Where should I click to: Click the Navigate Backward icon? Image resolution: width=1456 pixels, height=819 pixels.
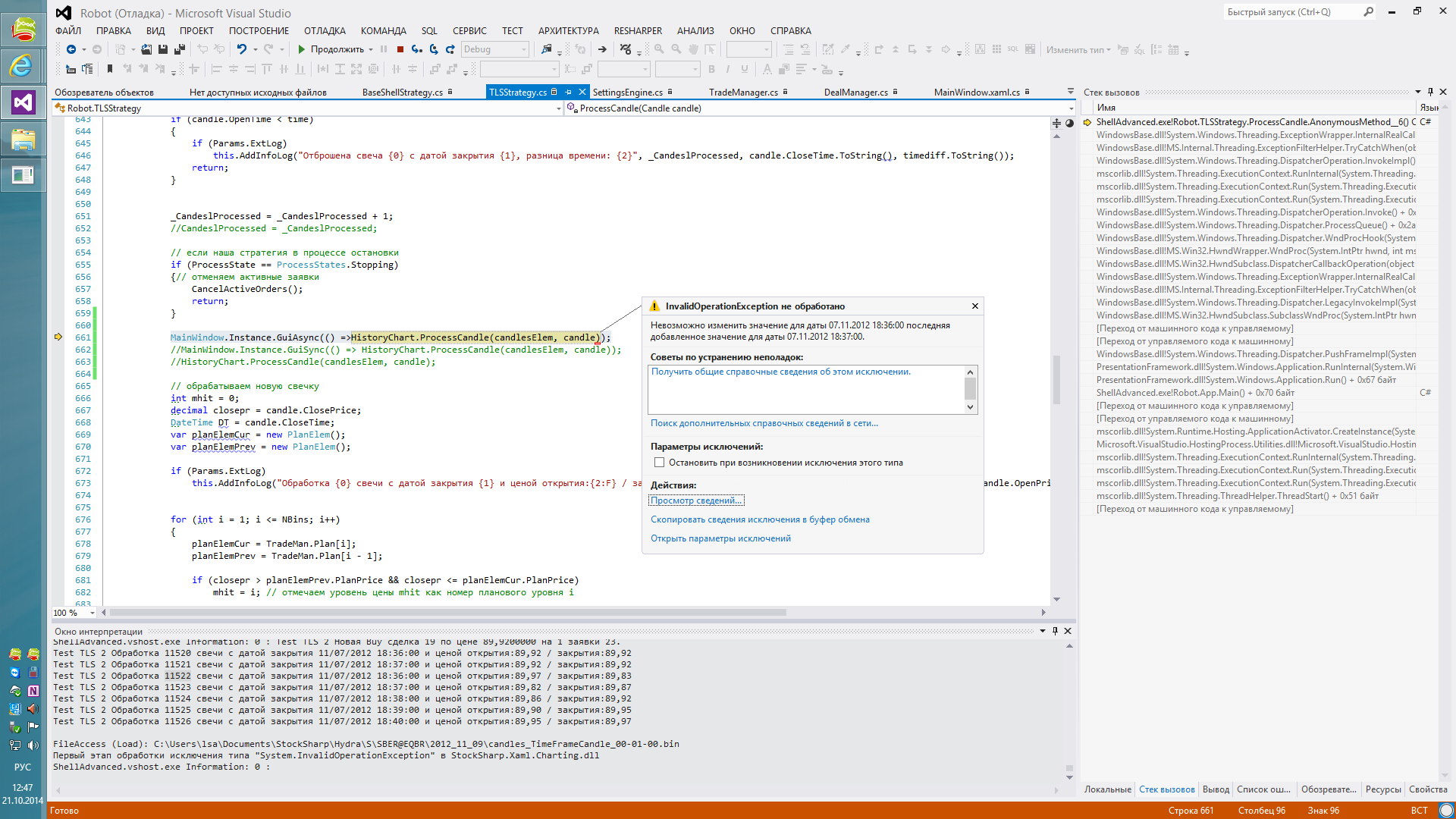[71, 49]
